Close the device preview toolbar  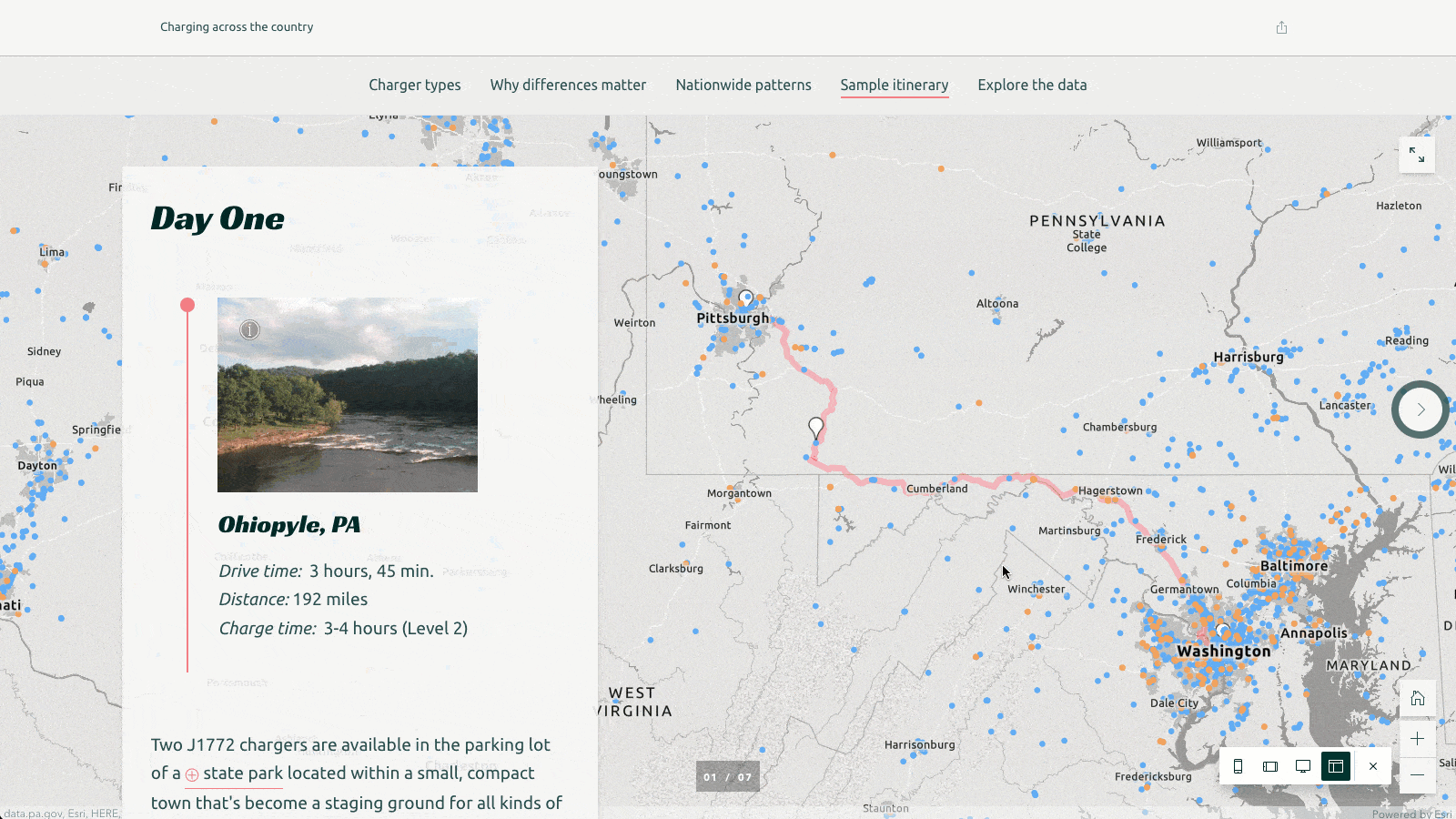1373,766
